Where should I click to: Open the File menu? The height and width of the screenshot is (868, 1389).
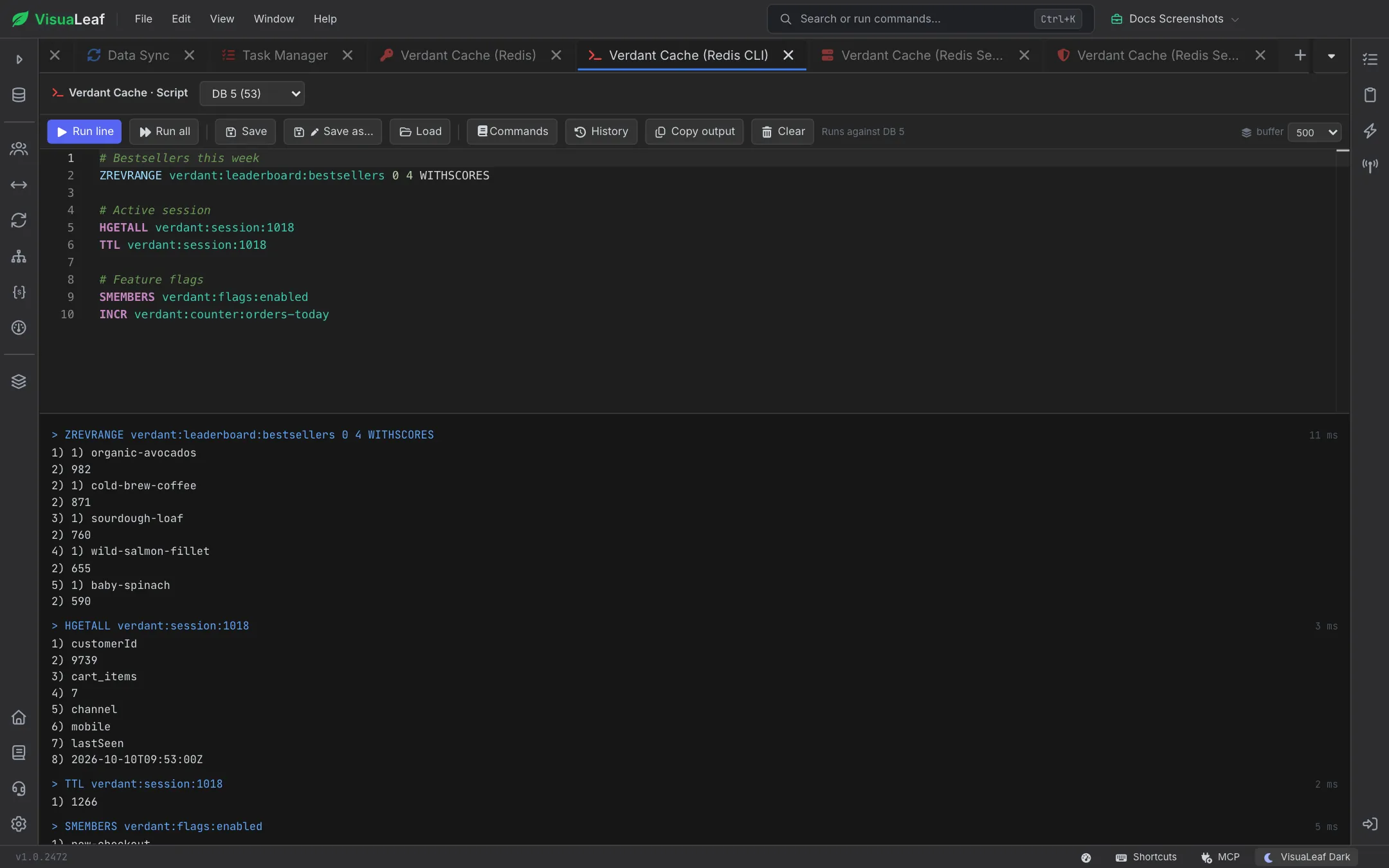click(x=143, y=19)
